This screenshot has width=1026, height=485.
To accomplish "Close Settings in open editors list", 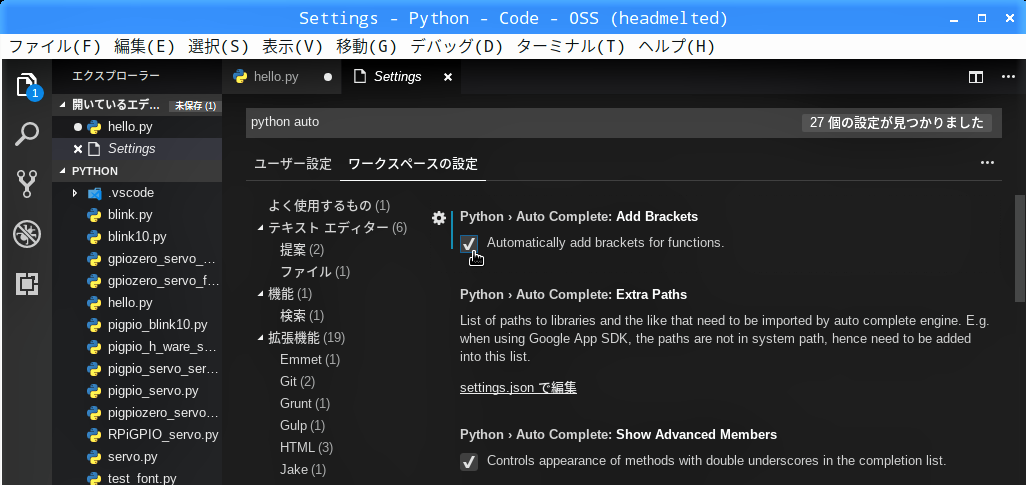I will click(78, 149).
